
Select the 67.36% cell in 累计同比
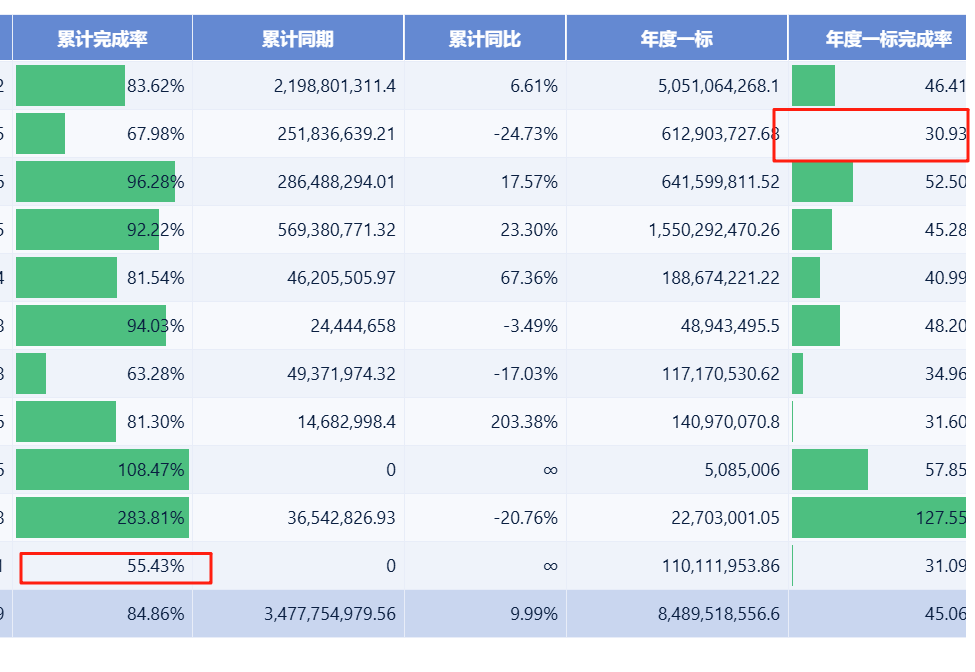coord(530,278)
